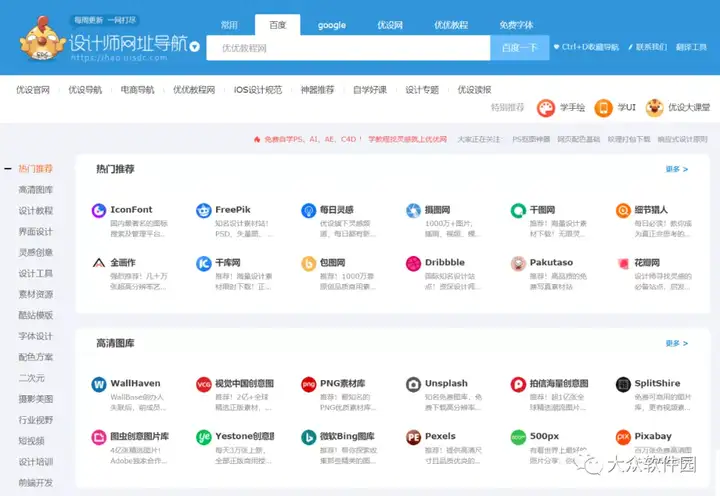Click the WallHaven W icon
This screenshot has width=720, height=496.
[x=99, y=384]
